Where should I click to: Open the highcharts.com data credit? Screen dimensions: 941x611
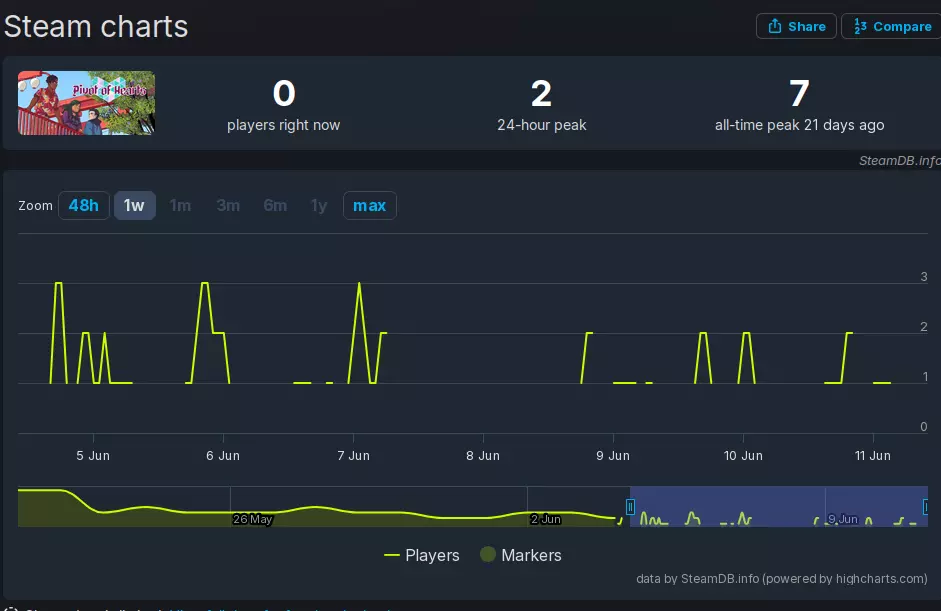point(782,579)
